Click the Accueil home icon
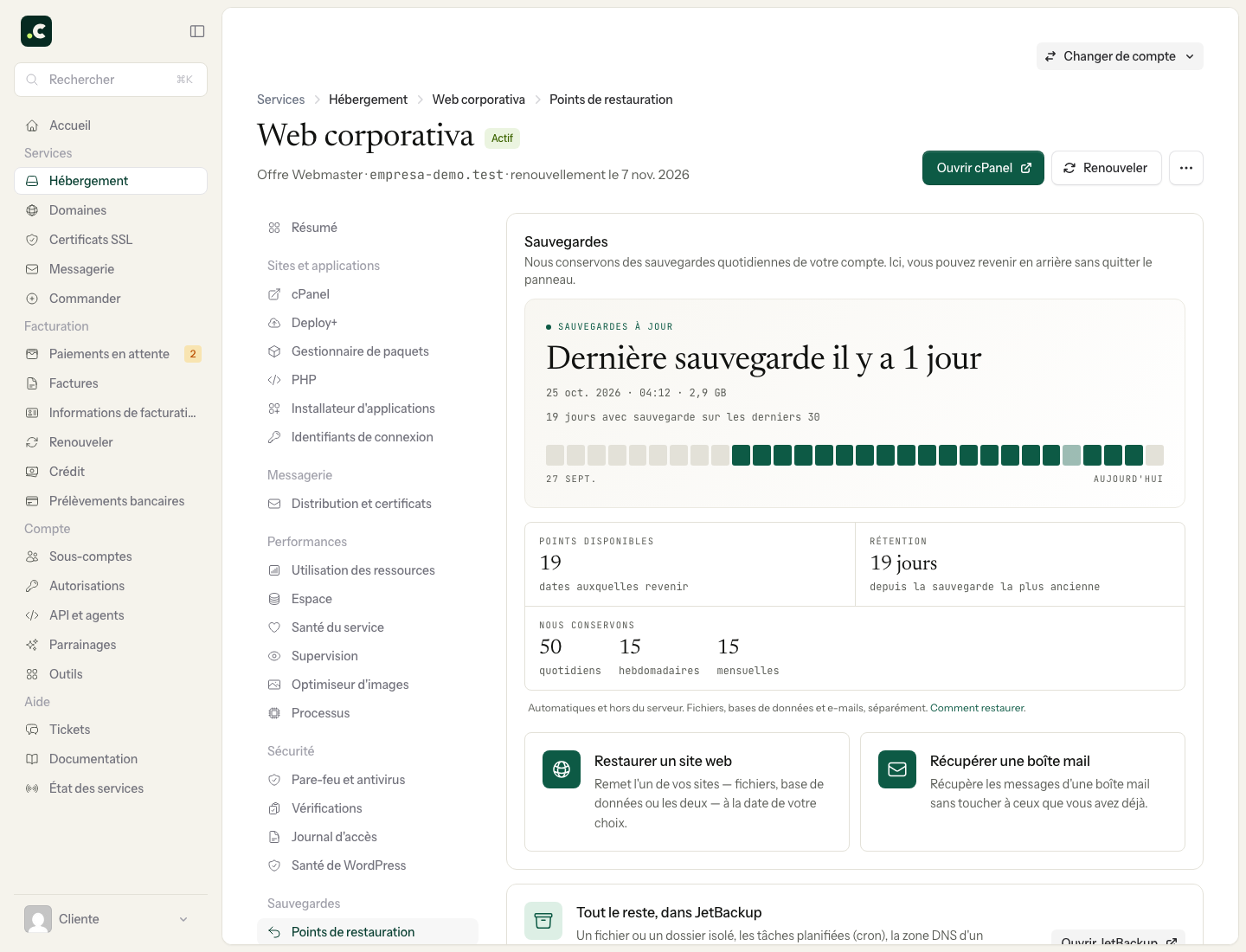 point(32,125)
